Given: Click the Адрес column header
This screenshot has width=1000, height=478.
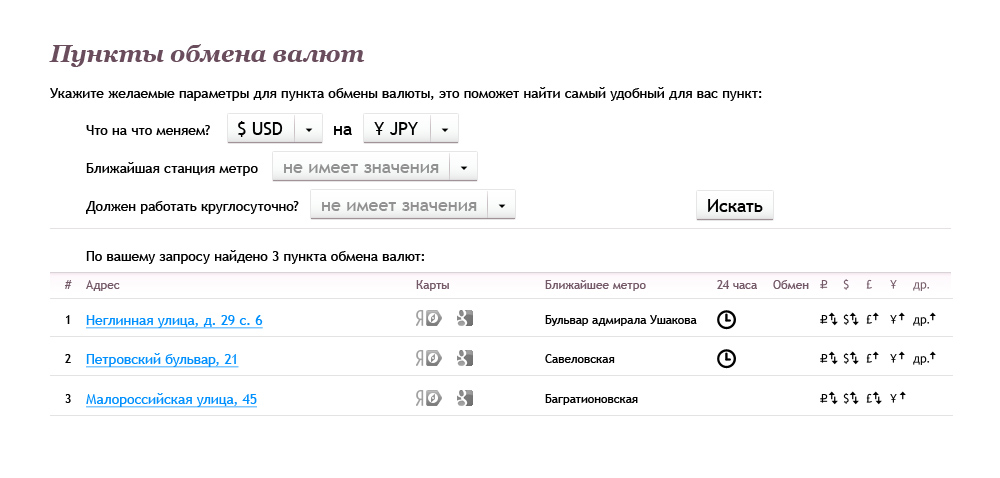Looking at the screenshot, I should click(x=103, y=285).
